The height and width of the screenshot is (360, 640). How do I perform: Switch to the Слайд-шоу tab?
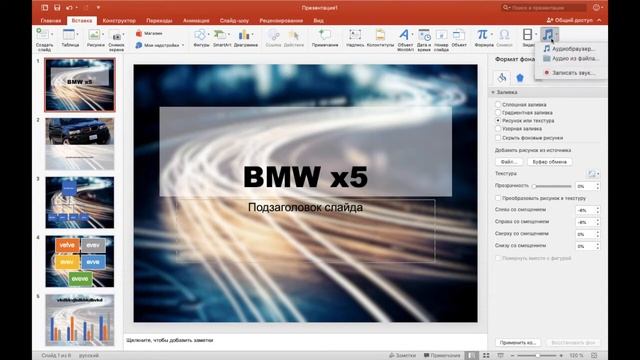234,20
